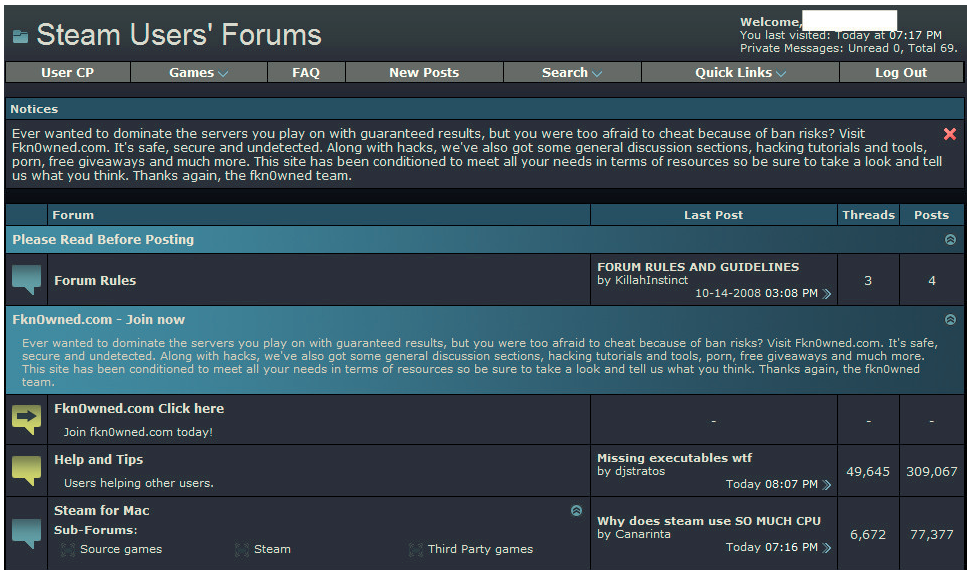Image resolution: width=971 pixels, height=578 pixels.
Task: Click the Threads column header
Action: coord(868,215)
